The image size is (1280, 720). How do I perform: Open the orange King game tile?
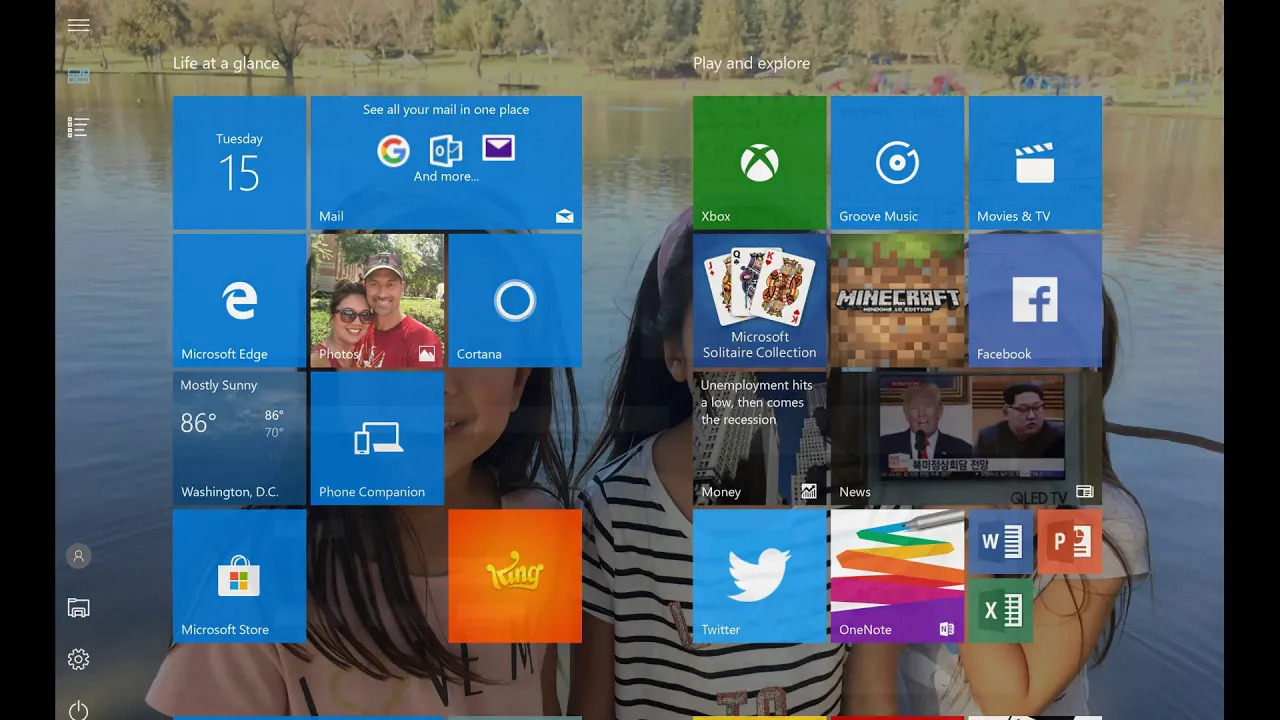(515, 576)
